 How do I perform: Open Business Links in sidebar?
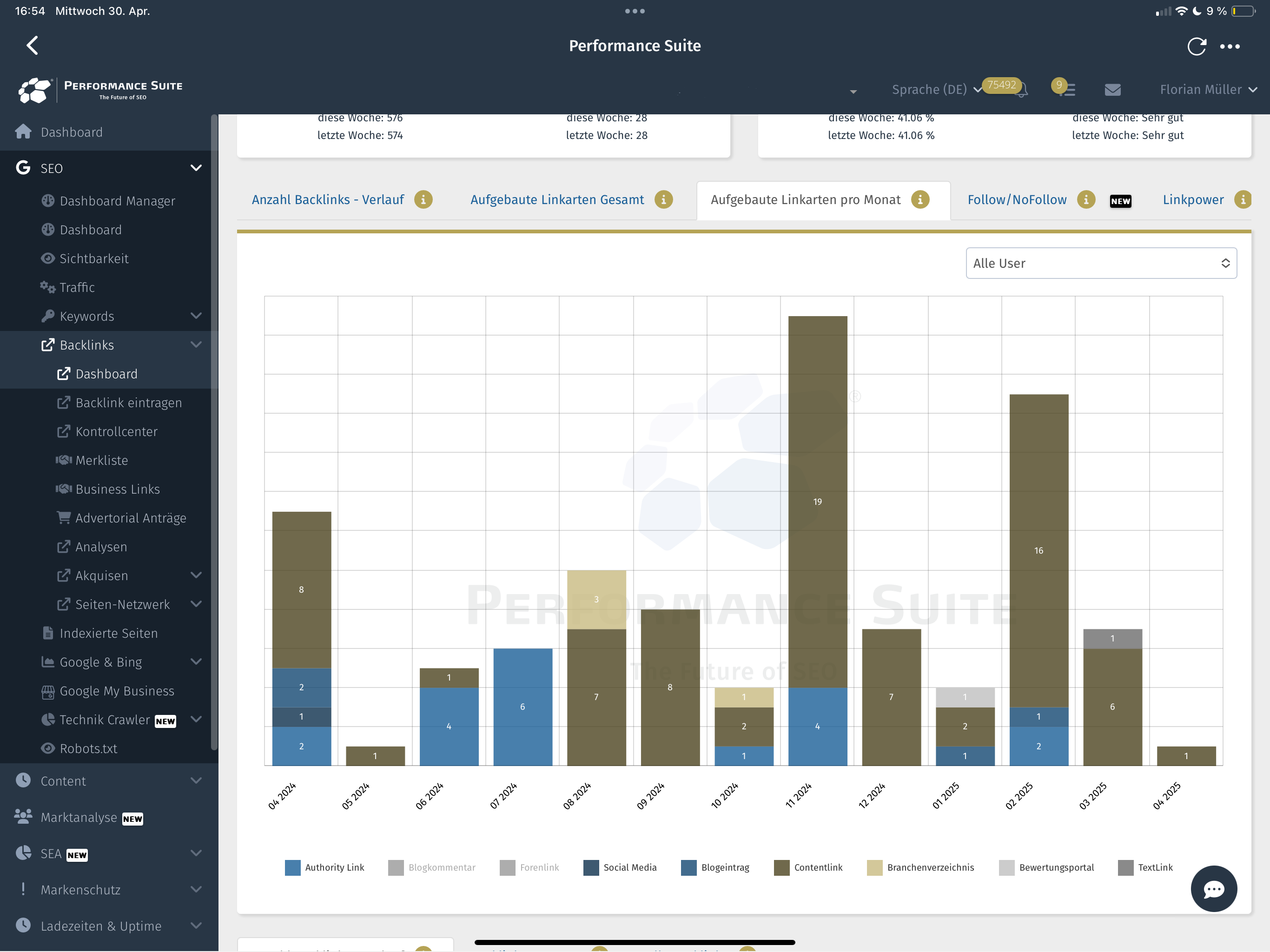pyautogui.click(x=118, y=489)
